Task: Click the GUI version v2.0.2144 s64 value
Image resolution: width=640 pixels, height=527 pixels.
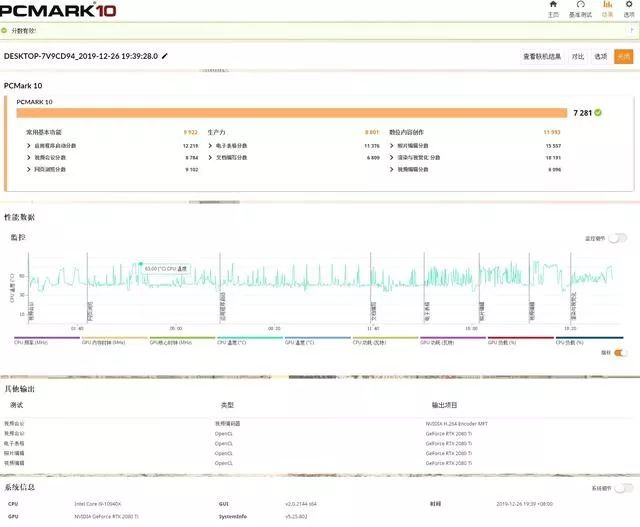Action: 301,504
